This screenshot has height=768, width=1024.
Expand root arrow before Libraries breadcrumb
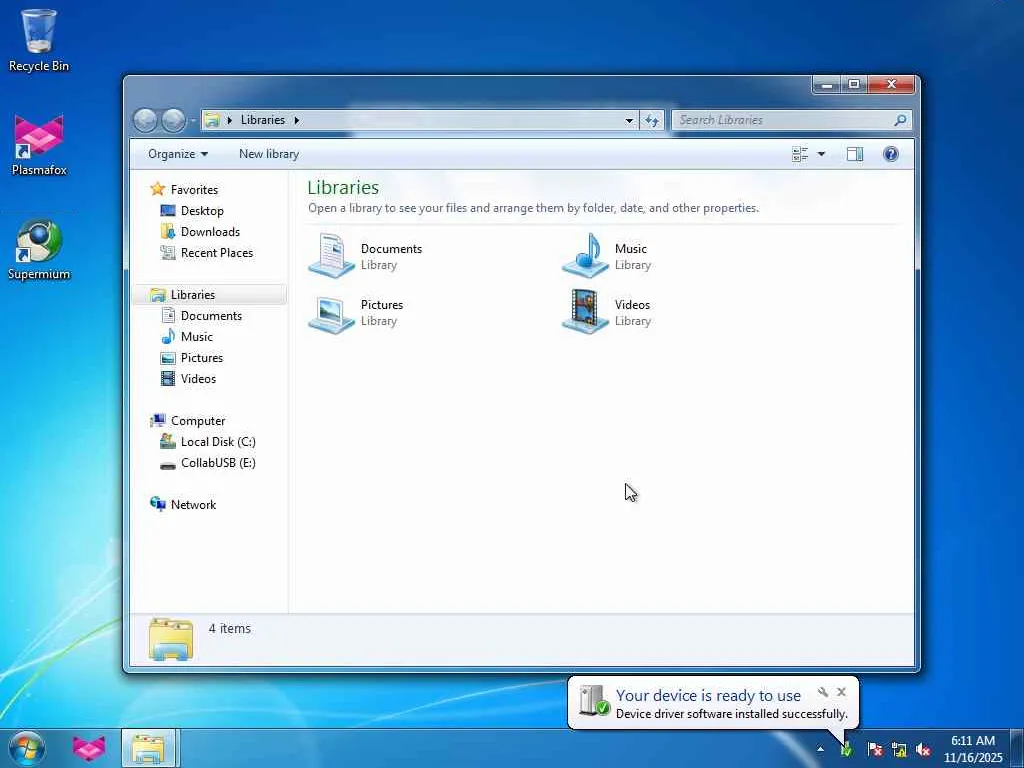pos(229,120)
